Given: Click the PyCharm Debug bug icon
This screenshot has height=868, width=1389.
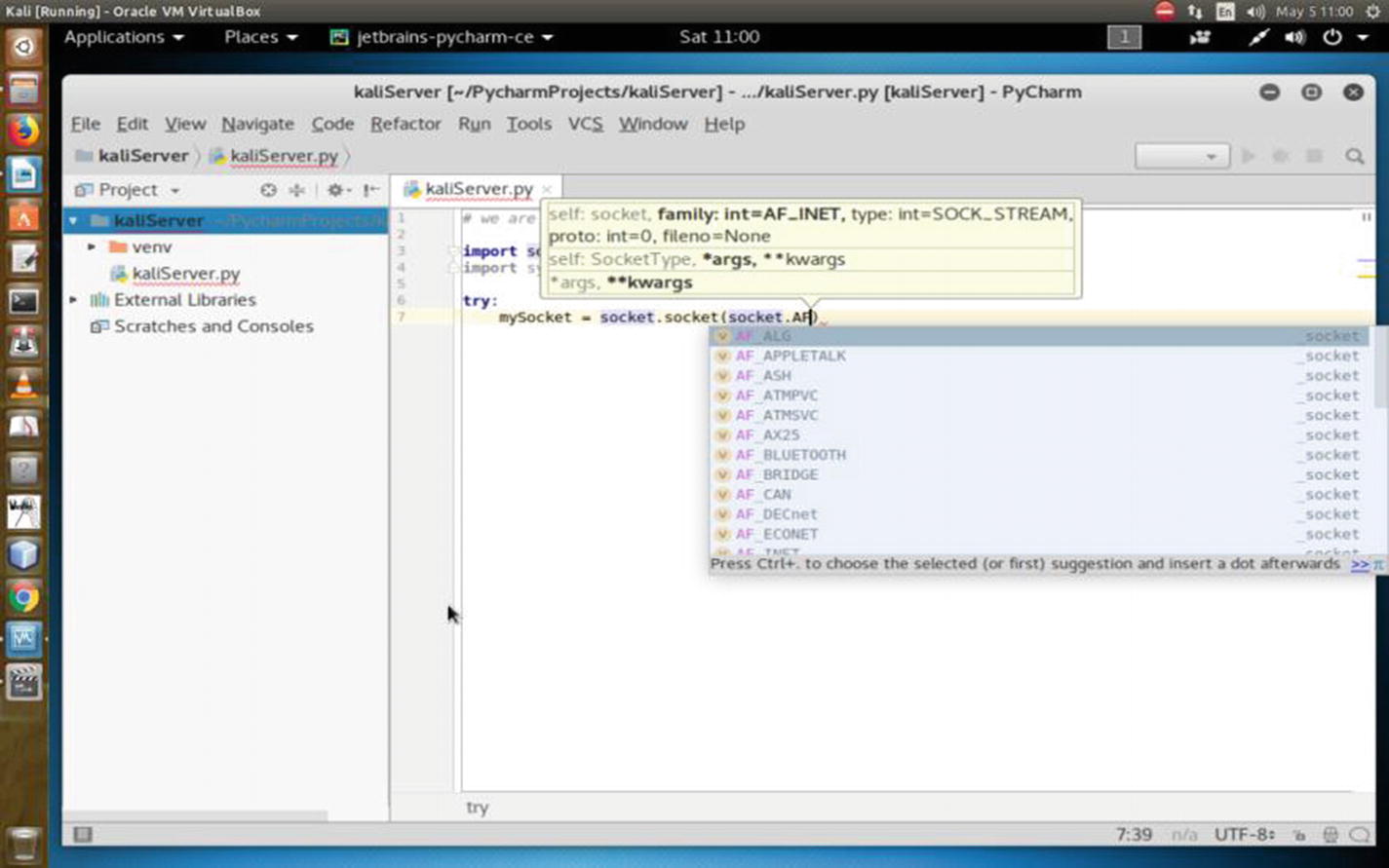Looking at the screenshot, I should click(1281, 156).
